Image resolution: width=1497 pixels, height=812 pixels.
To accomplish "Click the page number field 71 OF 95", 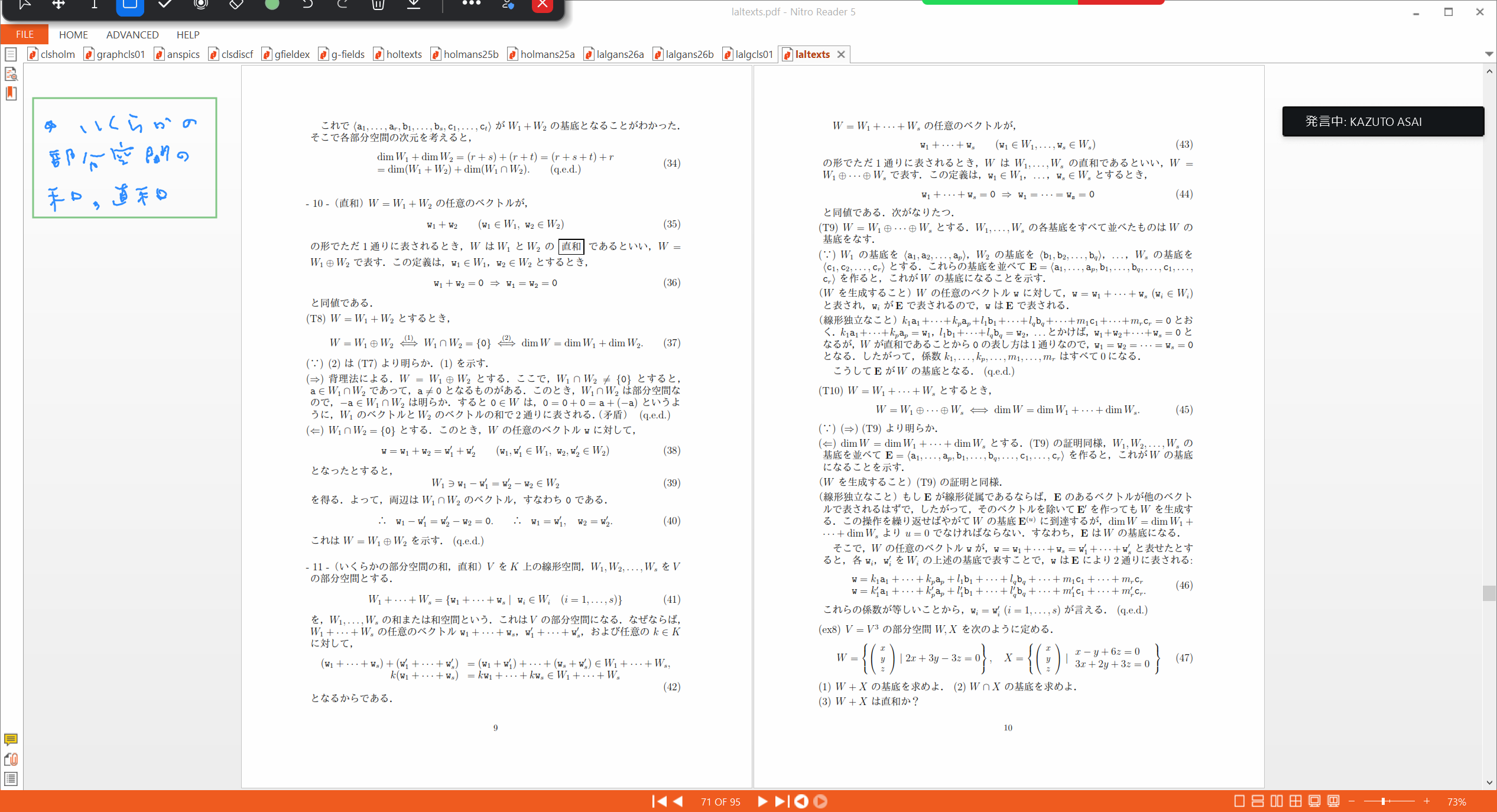I will pos(720,802).
